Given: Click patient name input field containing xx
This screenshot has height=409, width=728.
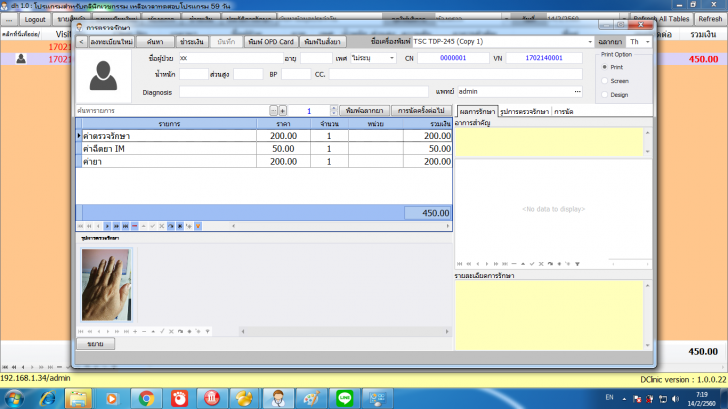Looking at the screenshot, I should click(231, 58).
